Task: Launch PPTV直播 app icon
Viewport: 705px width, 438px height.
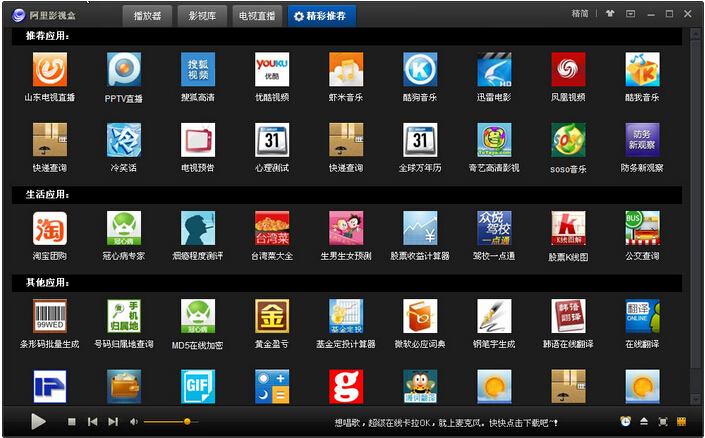Action: click(124, 70)
